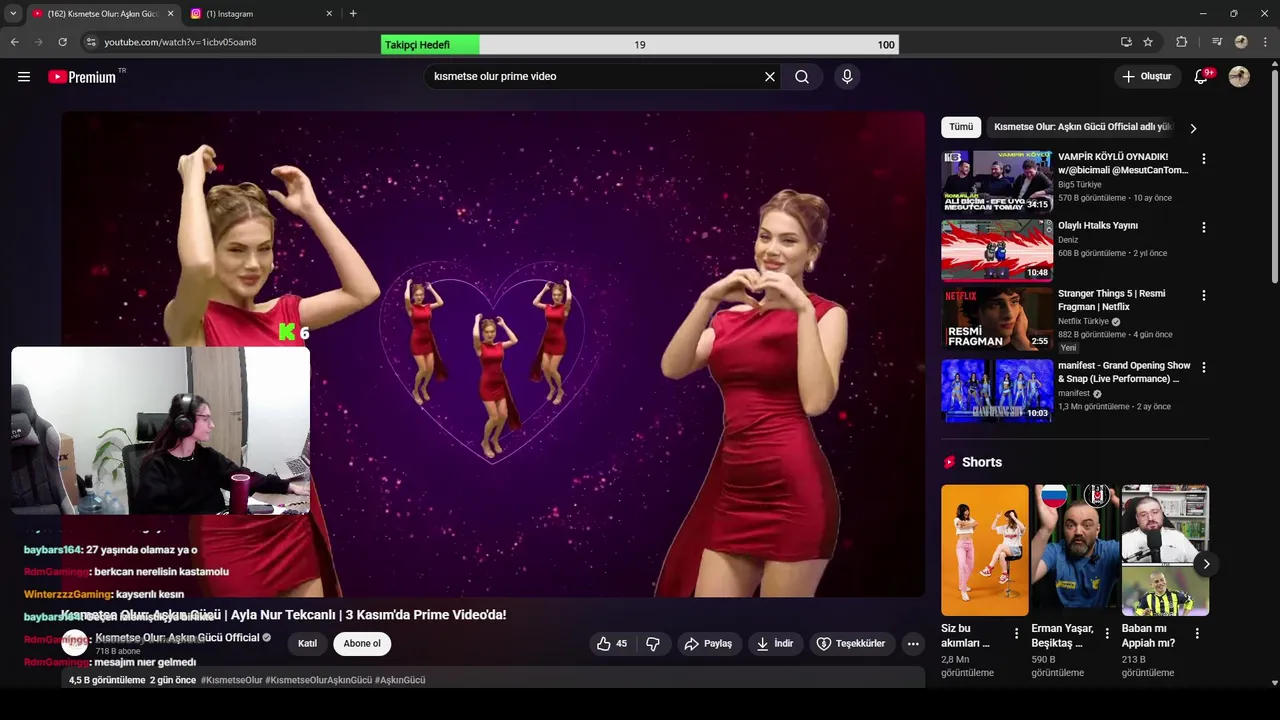Start voice search with microphone icon
1280x720 pixels.
[x=847, y=76]
